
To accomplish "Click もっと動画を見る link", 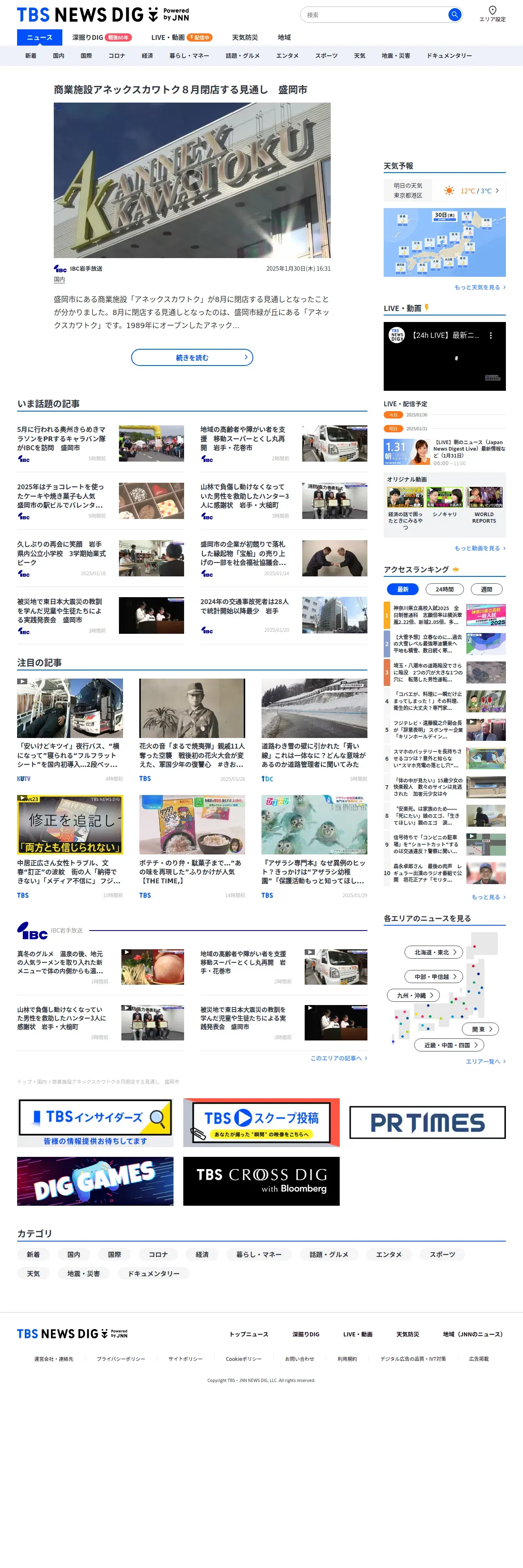I will [480, 548].
